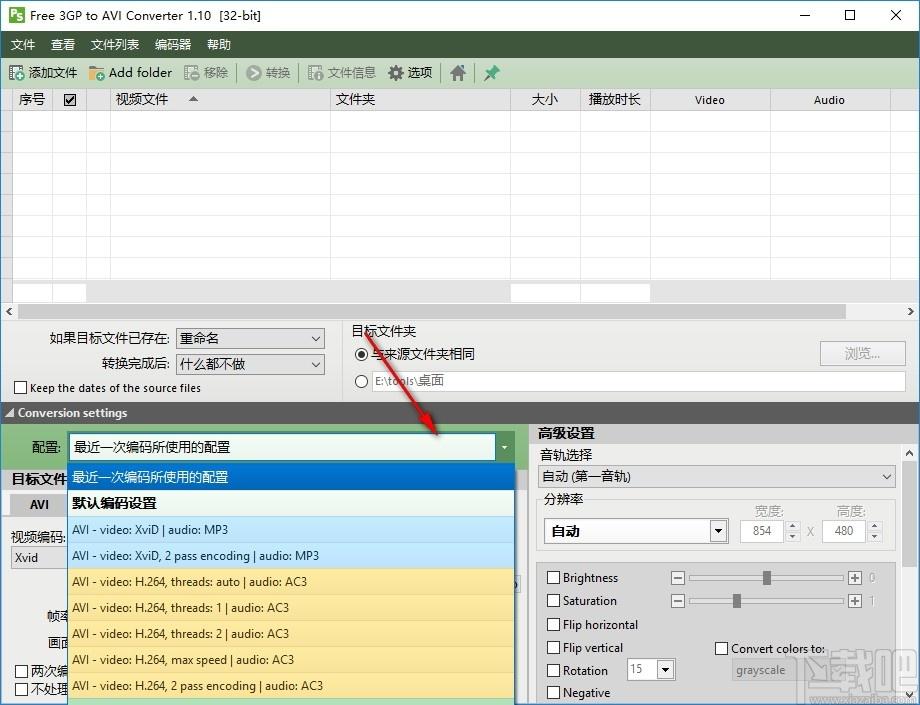Click the advanced settings vertical scrollbar
The height and width of the screenshot is (705, 920).
(909, 514)
